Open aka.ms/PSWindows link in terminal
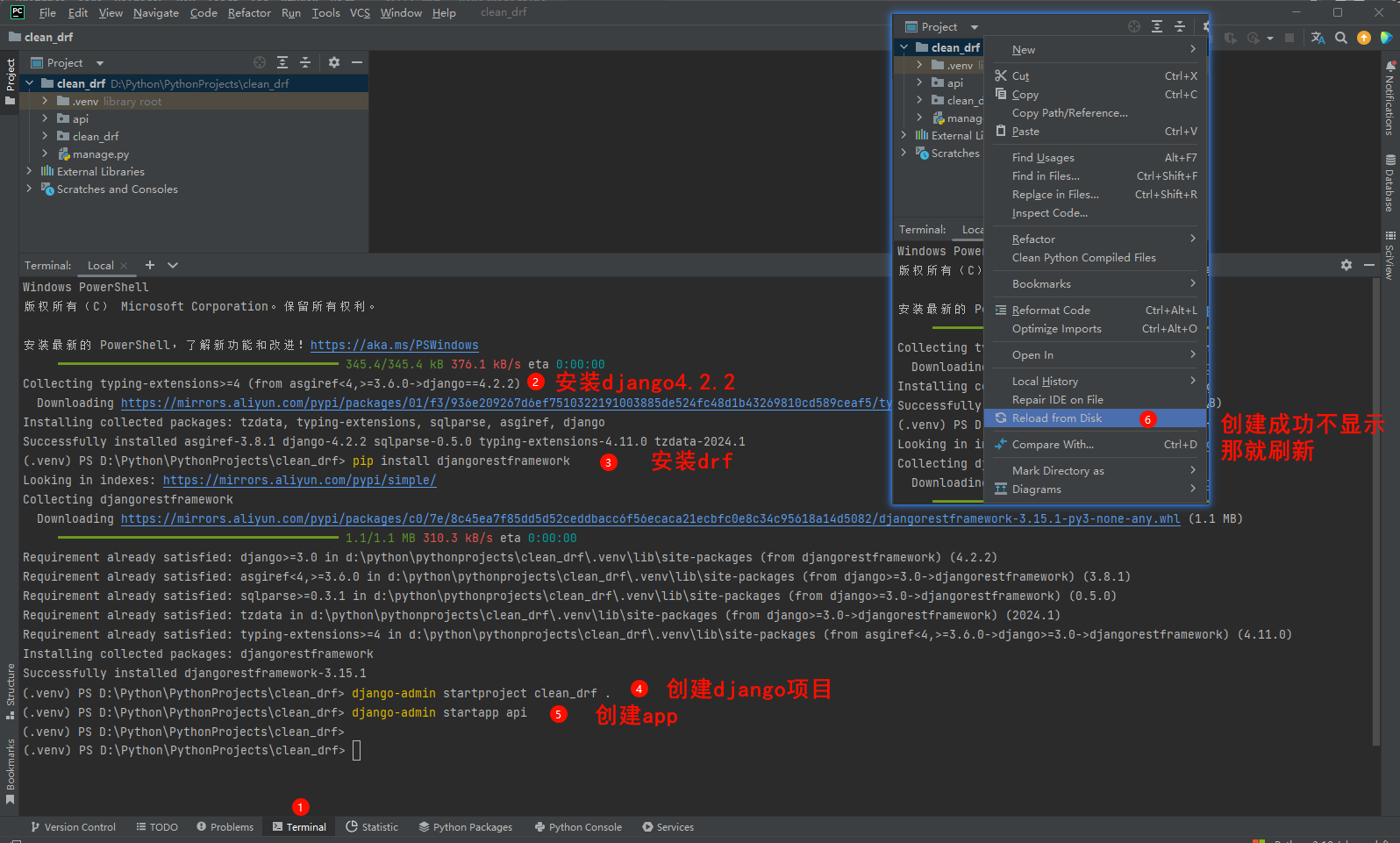The width and height of the screenshot is (1400, 843). click(x=394, y=346)
